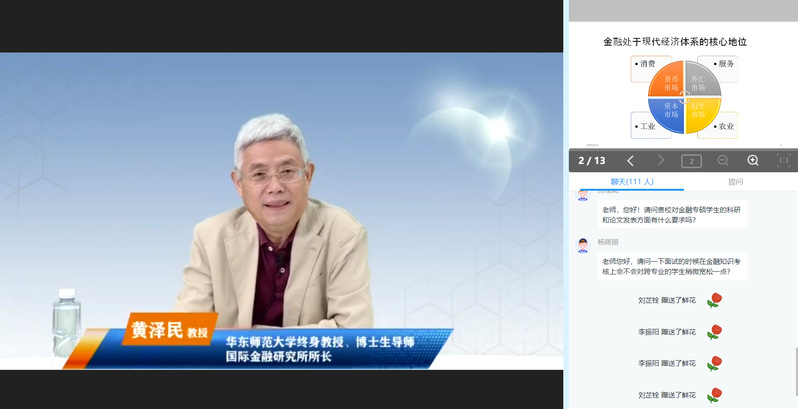Zoom out of the slide
This screenshot has width=798, height=409.
[722, 161]
